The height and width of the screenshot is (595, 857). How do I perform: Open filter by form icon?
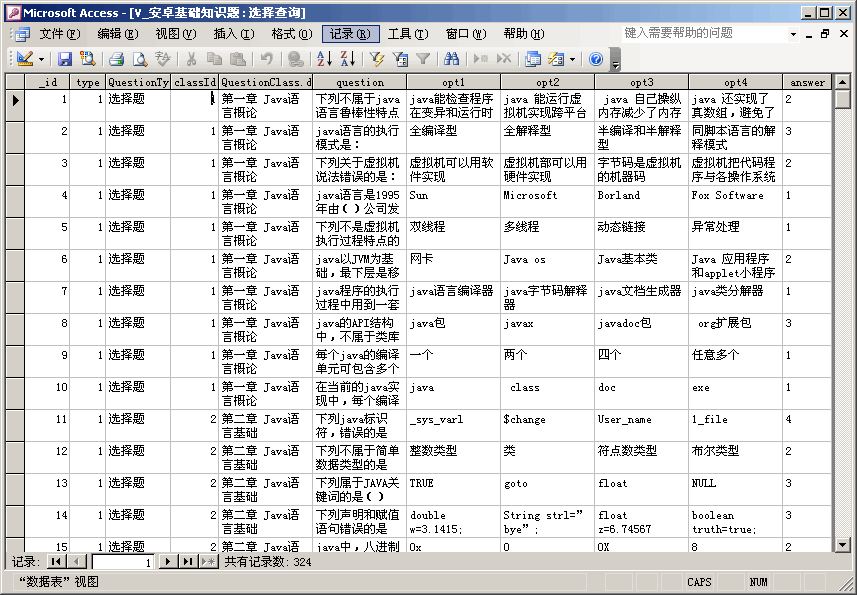[x=400, y=58]
